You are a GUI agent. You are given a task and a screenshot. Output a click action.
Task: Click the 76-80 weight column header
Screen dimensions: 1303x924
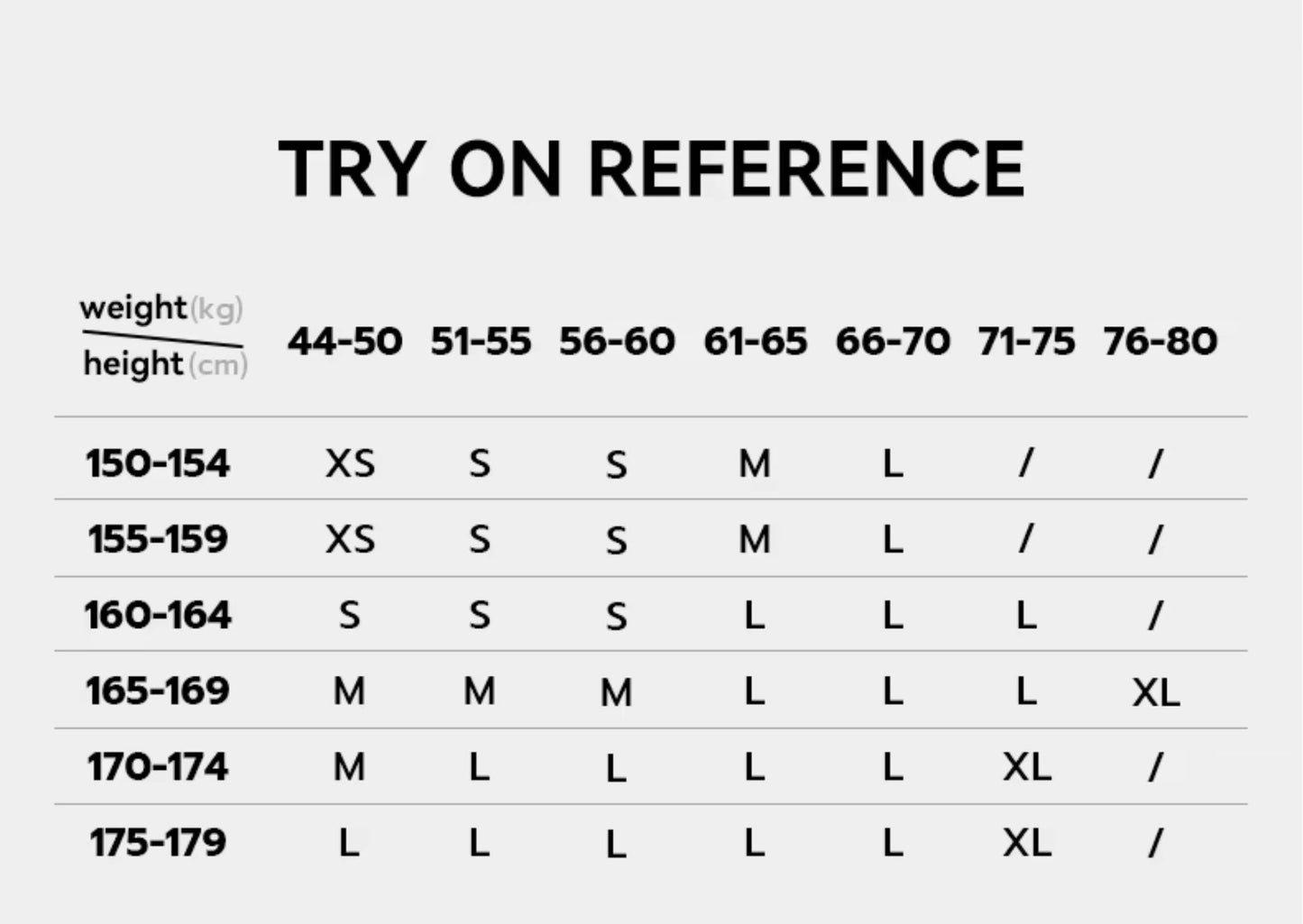(1160, 342)
